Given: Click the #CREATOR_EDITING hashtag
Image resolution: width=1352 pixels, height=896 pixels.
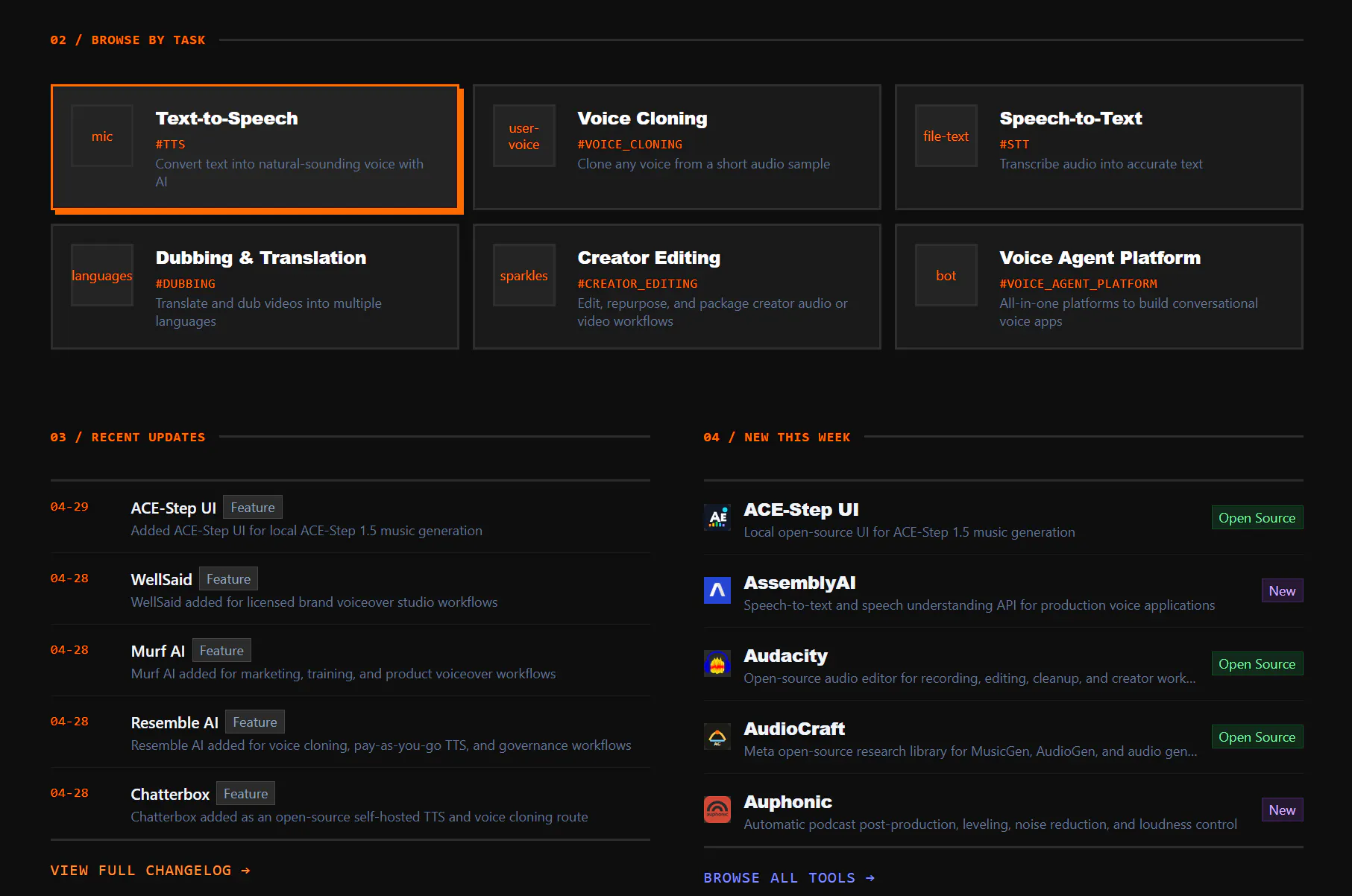Looking at the screenshot, I should (x=638, y=284).
